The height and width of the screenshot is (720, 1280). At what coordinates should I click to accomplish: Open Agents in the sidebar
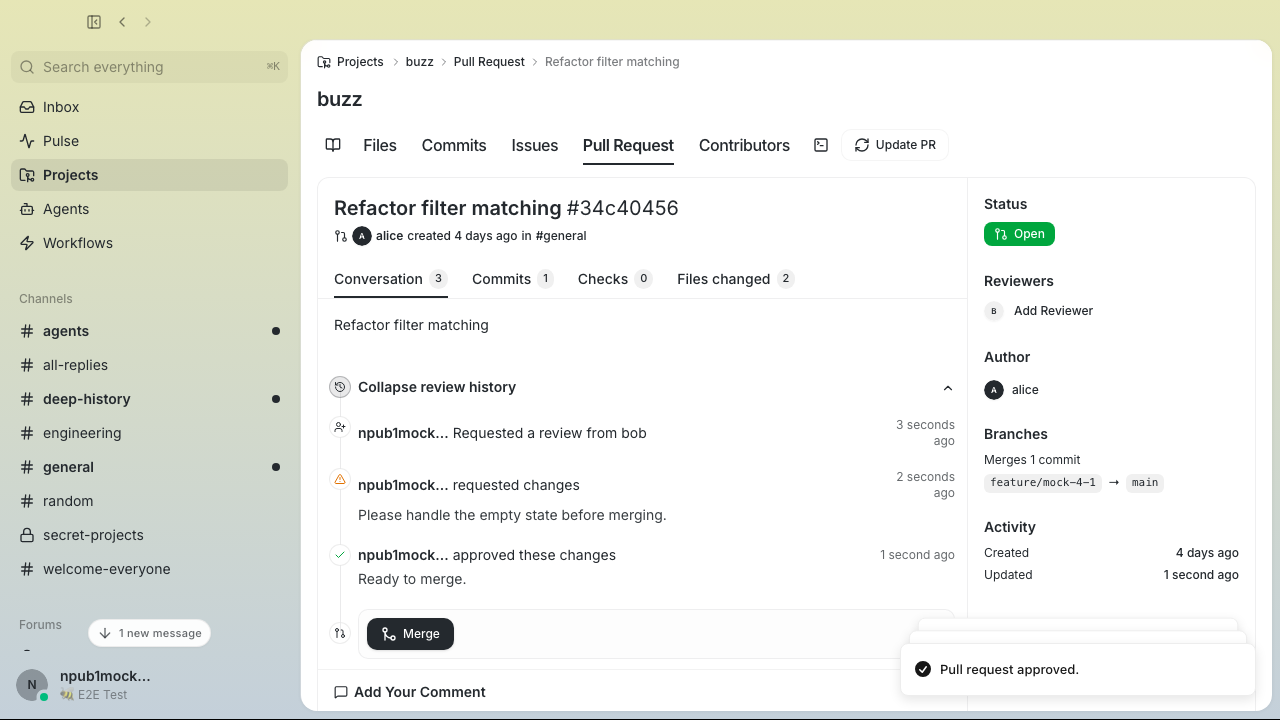point(150,209)
